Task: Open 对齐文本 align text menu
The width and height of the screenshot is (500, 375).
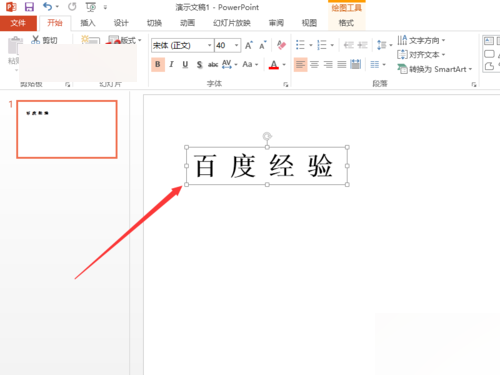Action: pos(422,54)
